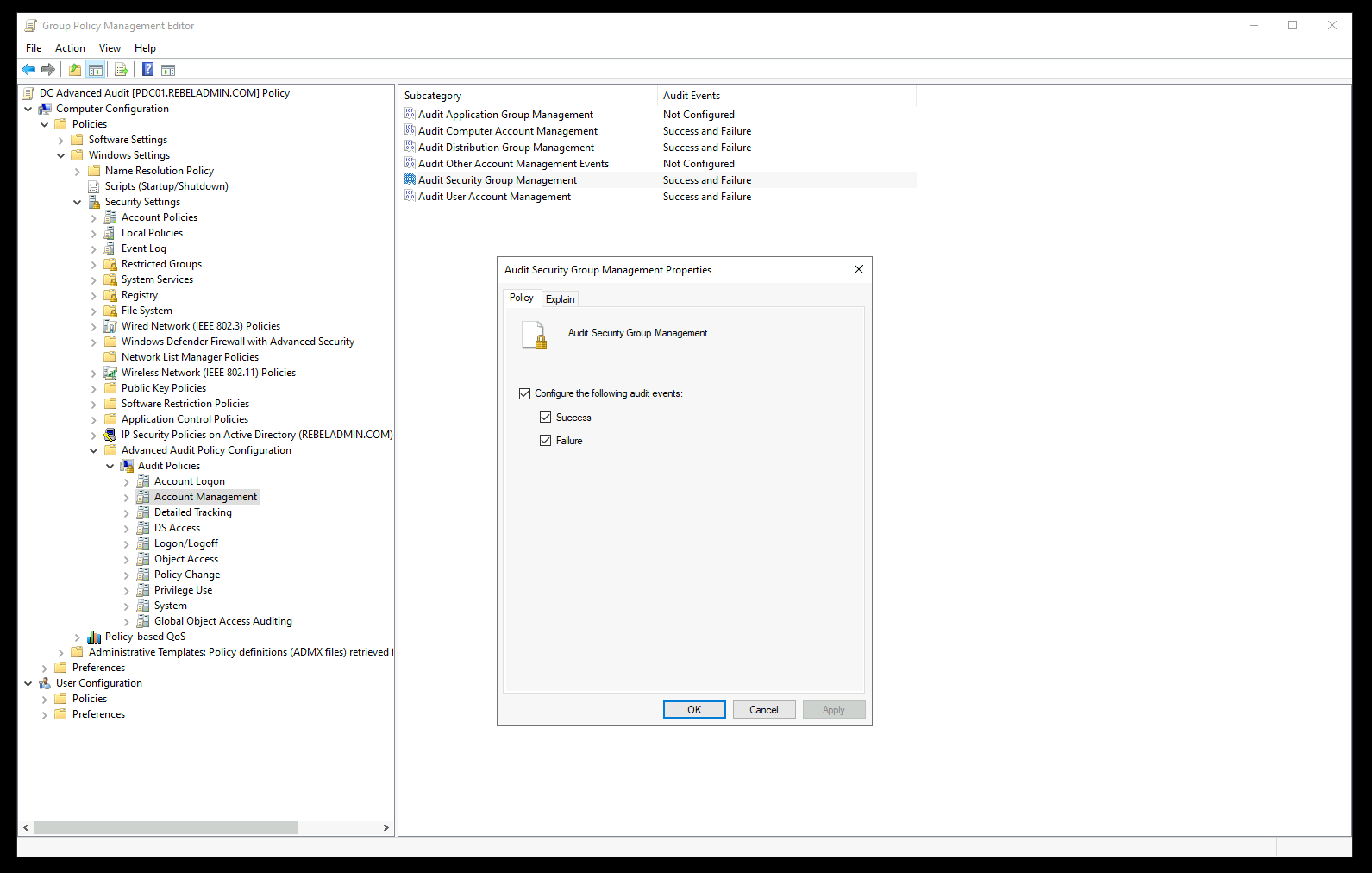Click the Event Log node icon
1372x873 pixels.
pyautogui.click(x=110, y=248)
